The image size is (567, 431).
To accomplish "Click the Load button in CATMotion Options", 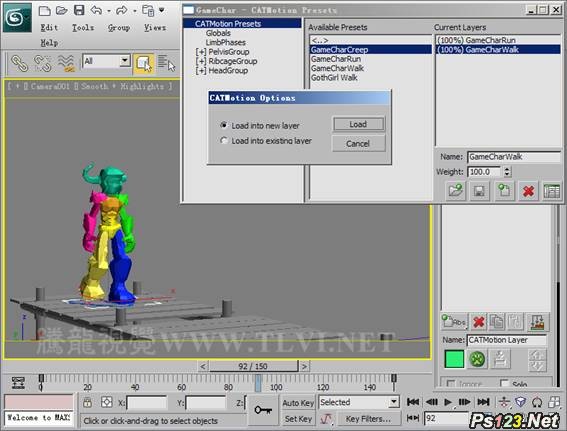I will coord(358,124).
